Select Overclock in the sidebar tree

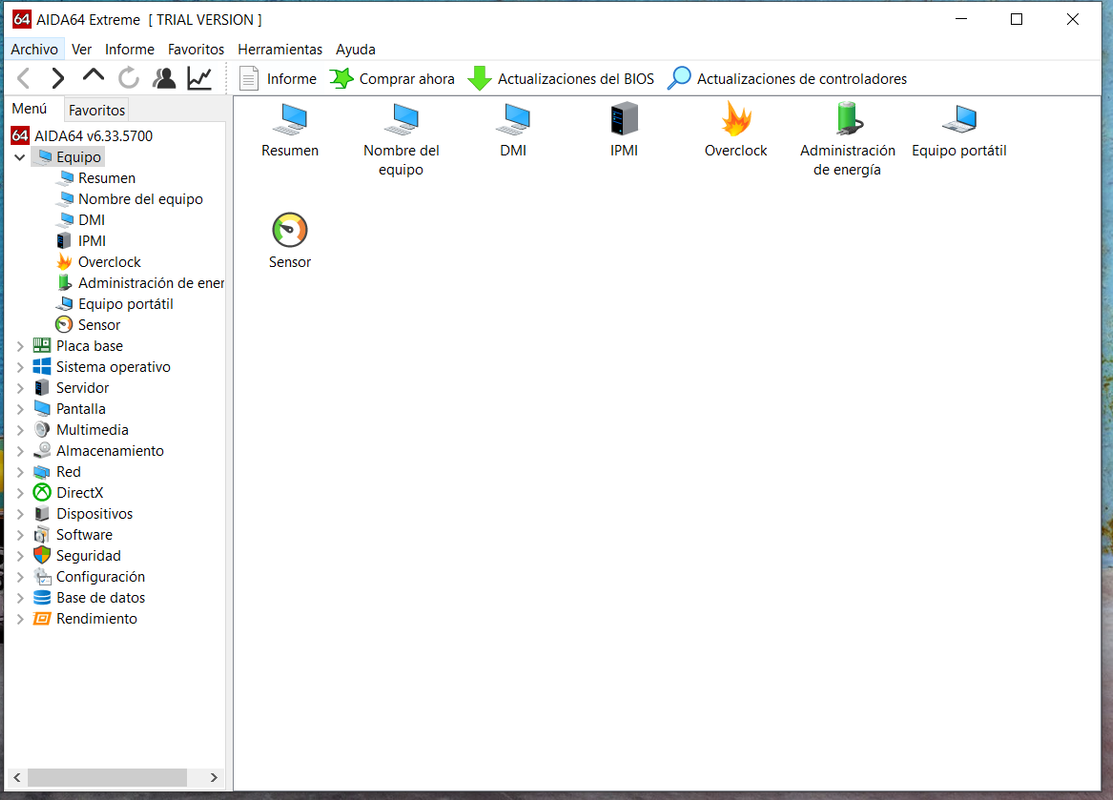(x=99, y=262)
